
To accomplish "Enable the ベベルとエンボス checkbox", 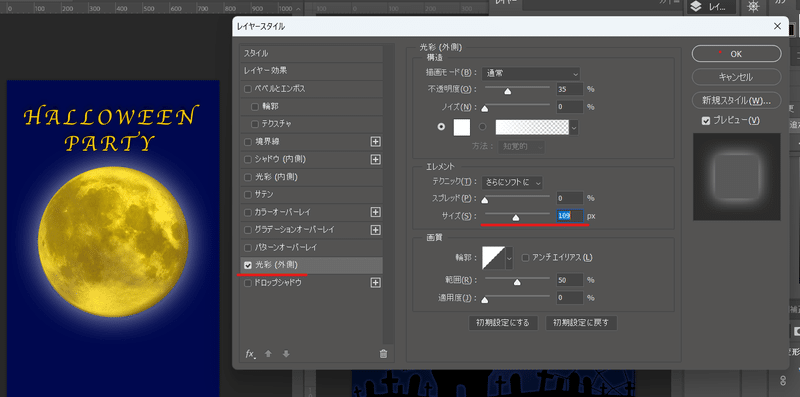I will [x=248, y=89].
